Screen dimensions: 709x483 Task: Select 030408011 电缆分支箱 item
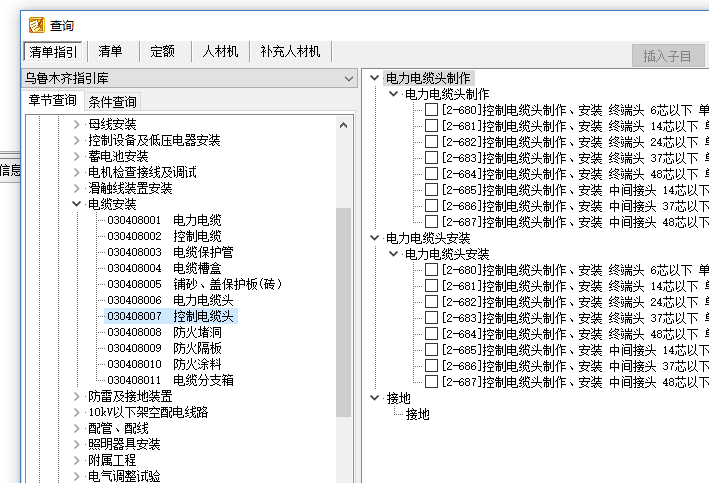[170, 380]
